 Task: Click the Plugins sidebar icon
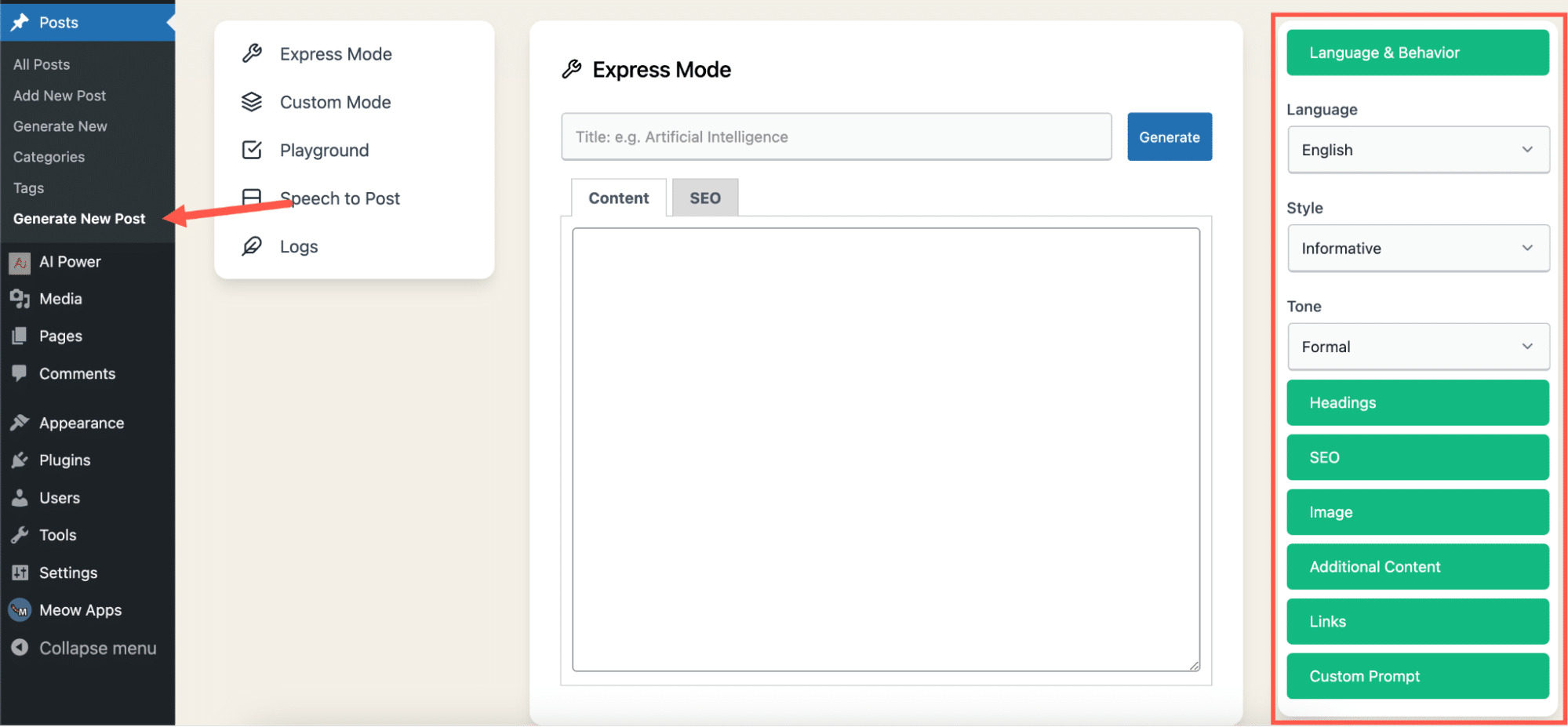point(20,460)
